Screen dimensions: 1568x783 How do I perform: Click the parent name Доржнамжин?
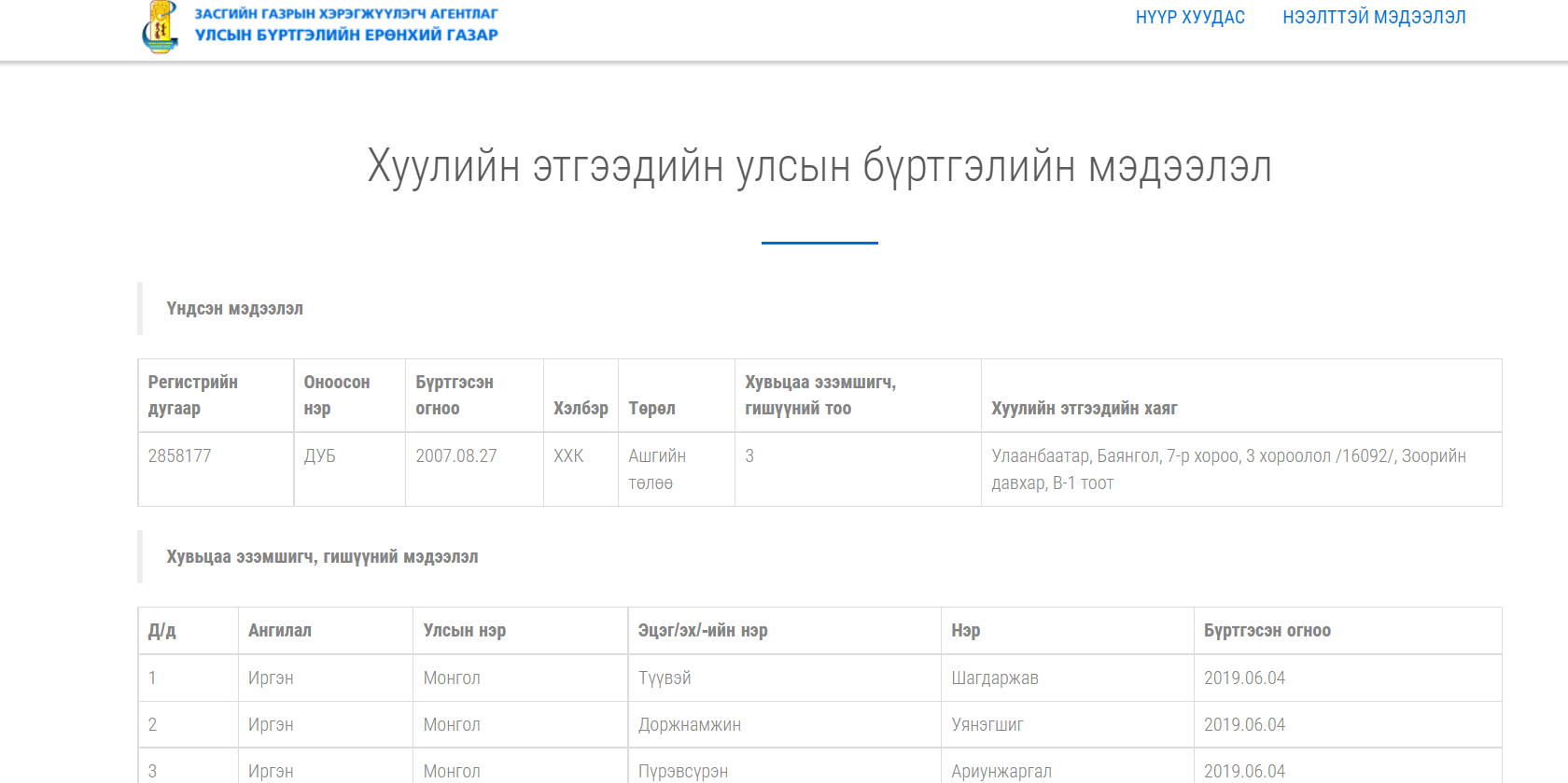[689, 725]
